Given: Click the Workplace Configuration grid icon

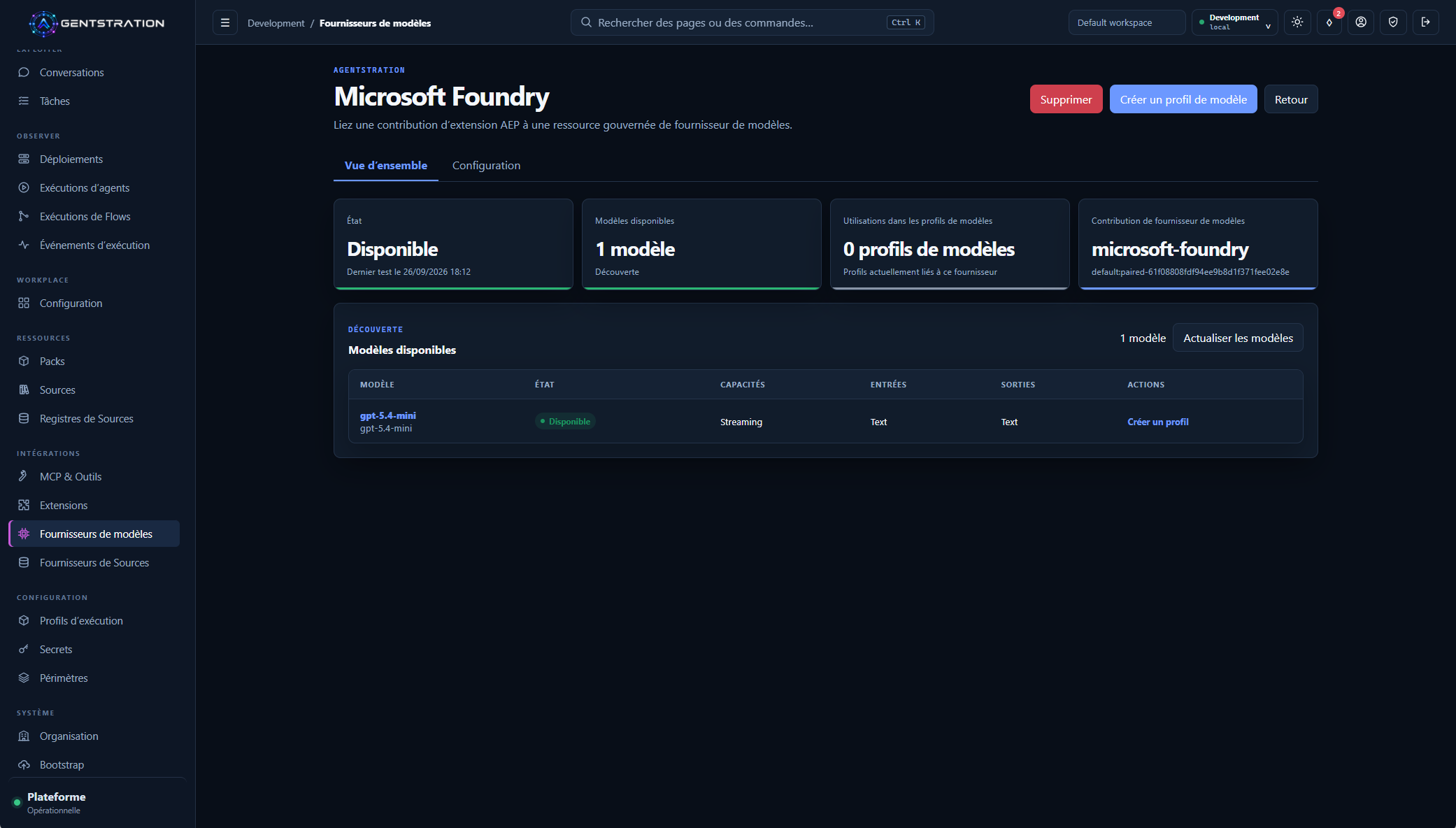Looking at the screenshot, I should point(24,304).
